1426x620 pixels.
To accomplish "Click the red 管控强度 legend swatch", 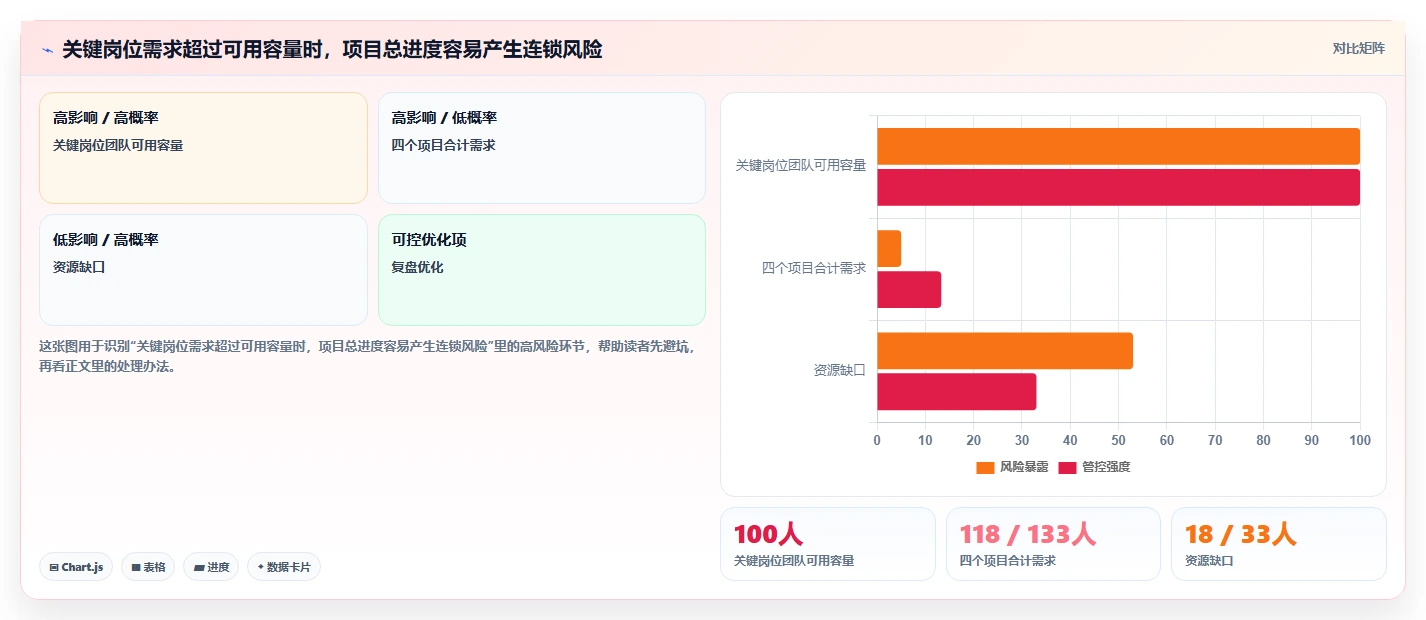I will point(1067,467).
